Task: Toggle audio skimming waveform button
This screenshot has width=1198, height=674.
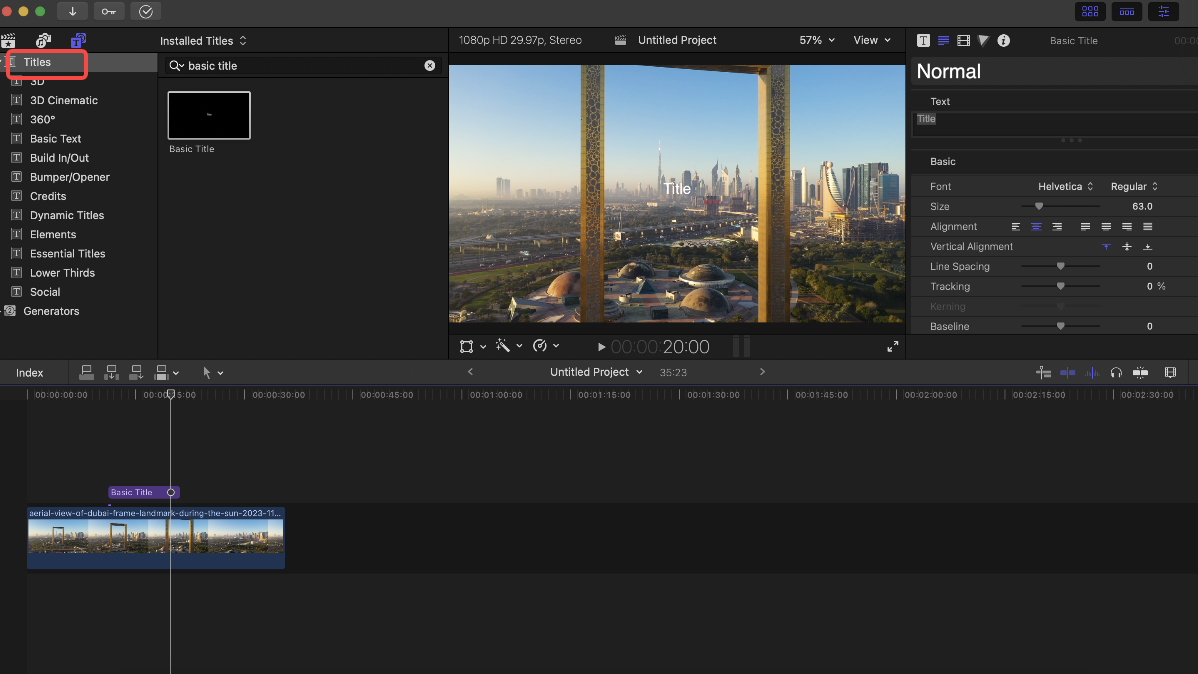Action: (x=1091, y=372)
